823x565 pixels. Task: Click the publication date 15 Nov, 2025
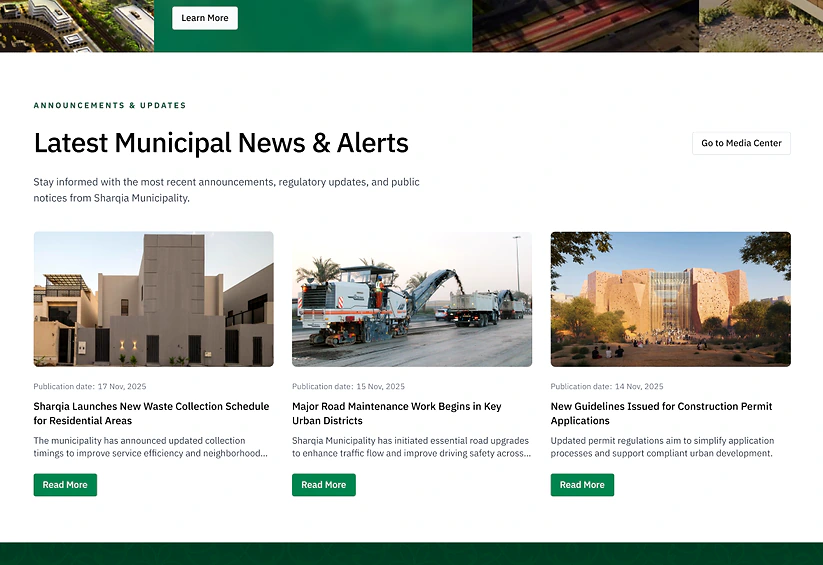tap(349, 386)
